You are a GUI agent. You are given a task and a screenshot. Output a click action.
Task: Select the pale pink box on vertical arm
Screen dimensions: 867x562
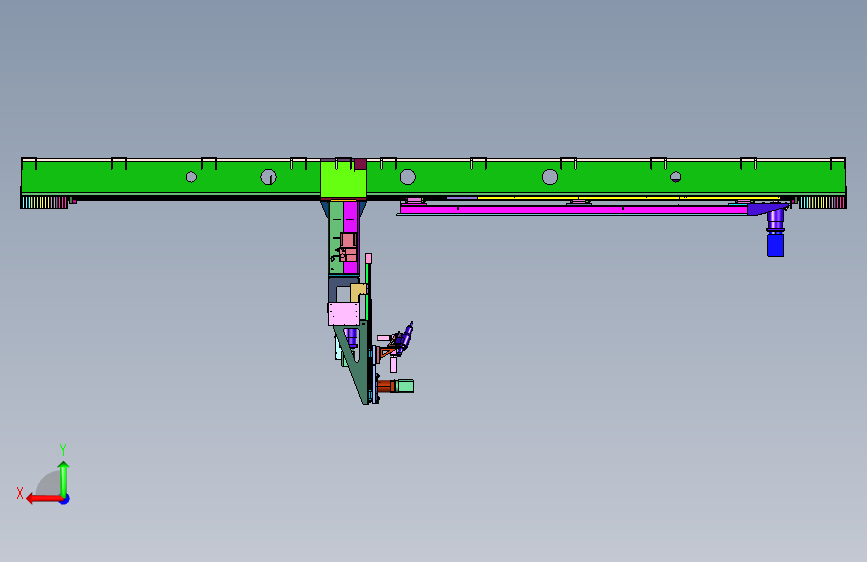click(343, 314)
